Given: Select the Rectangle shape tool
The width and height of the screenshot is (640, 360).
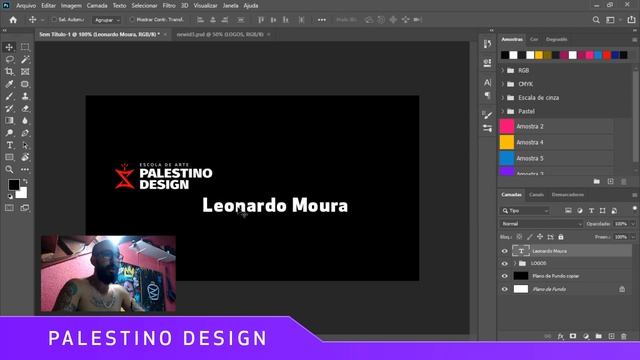Looking at the screenshot, I should pos(9,157).
